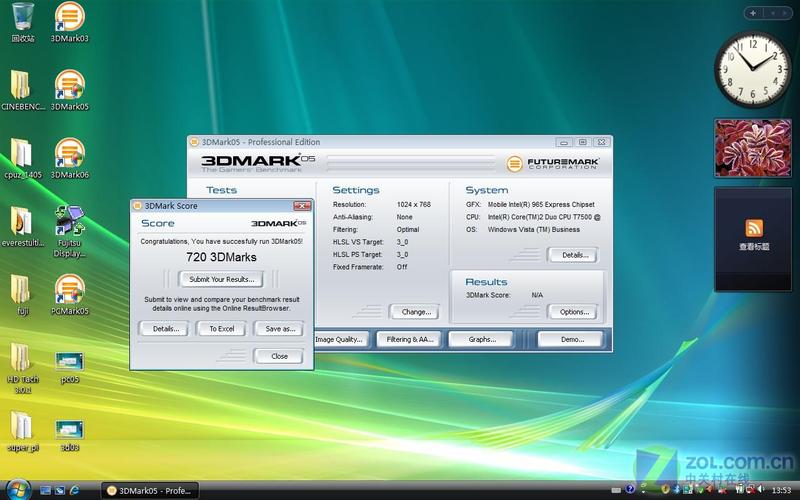800x500 pixels.
Task: Click the yellow shield alert tray icon
Action: (665, 490)
